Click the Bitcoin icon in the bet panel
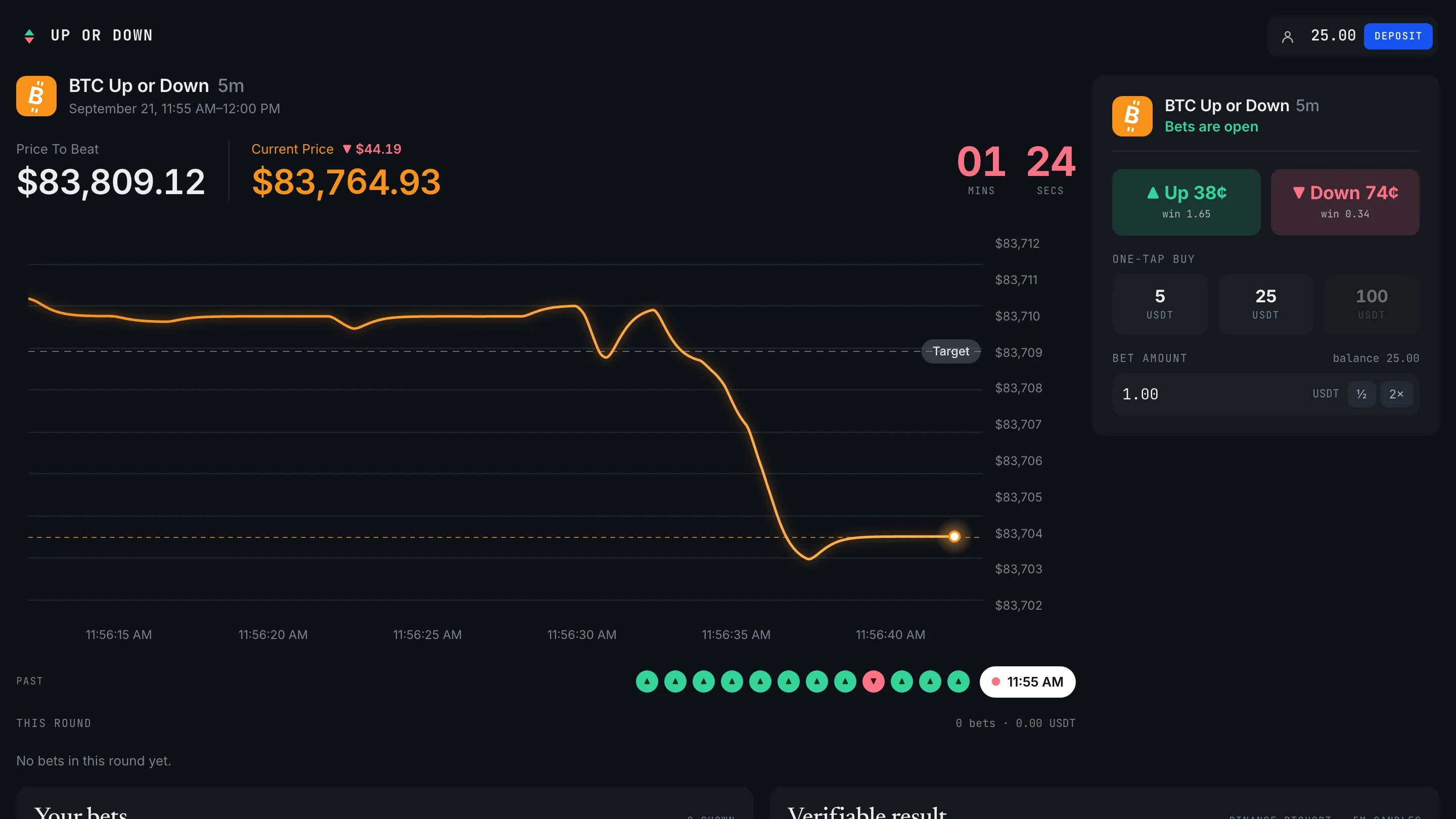 tap(1132, 116)
